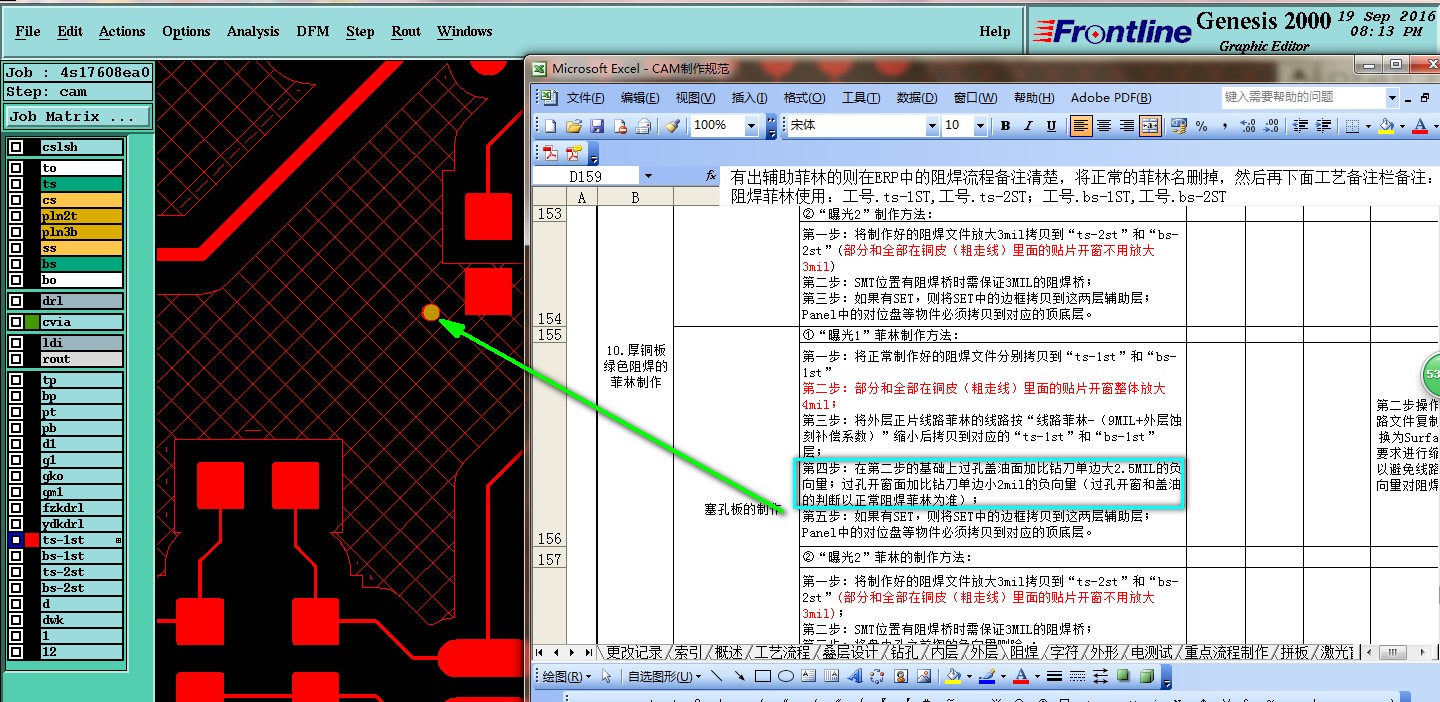This screenshot has width=1440, height=702.
Task: Click the Line Color swatch in Drawing toolbar
Action: [987, 677]
